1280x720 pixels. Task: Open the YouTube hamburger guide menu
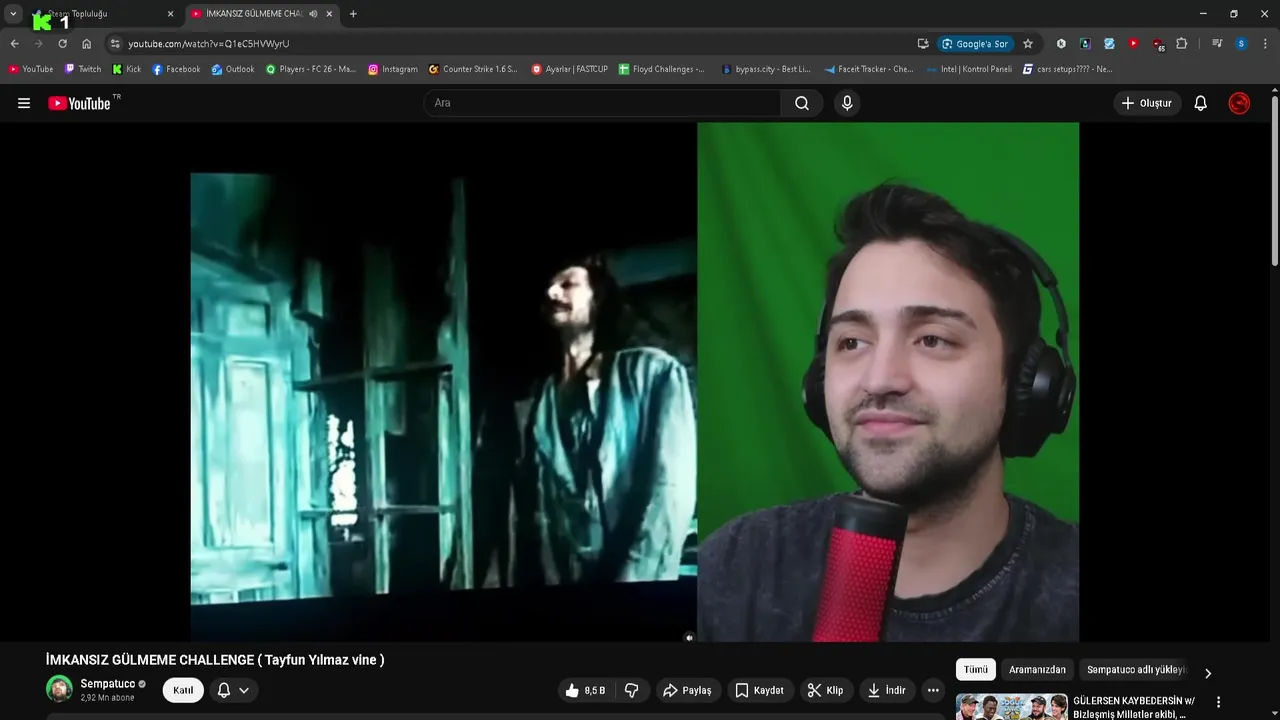coord(24,103)
